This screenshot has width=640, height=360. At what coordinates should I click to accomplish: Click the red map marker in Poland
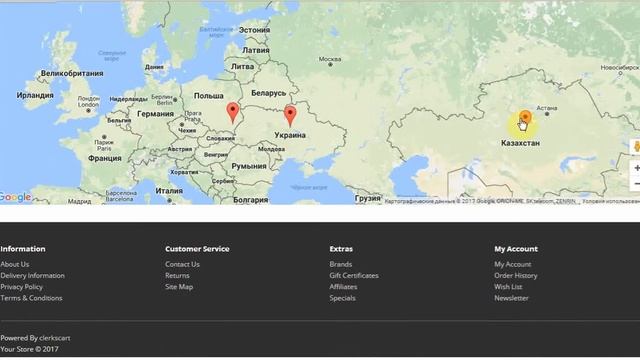[233, 113]
